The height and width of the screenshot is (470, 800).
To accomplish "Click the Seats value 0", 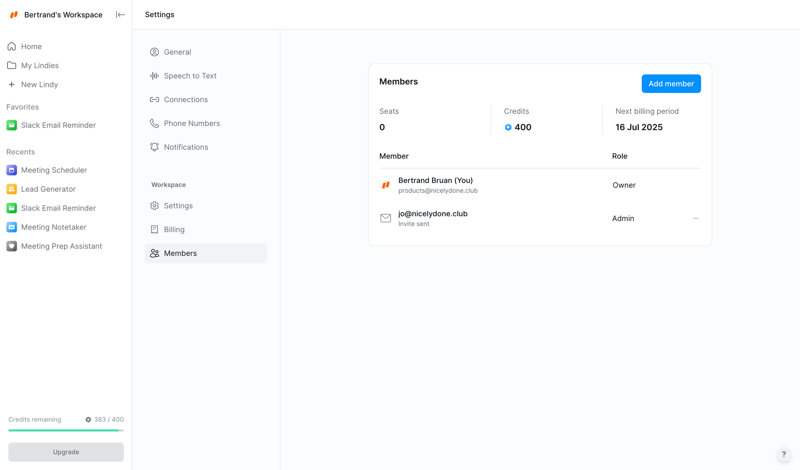I will [382, 128].
